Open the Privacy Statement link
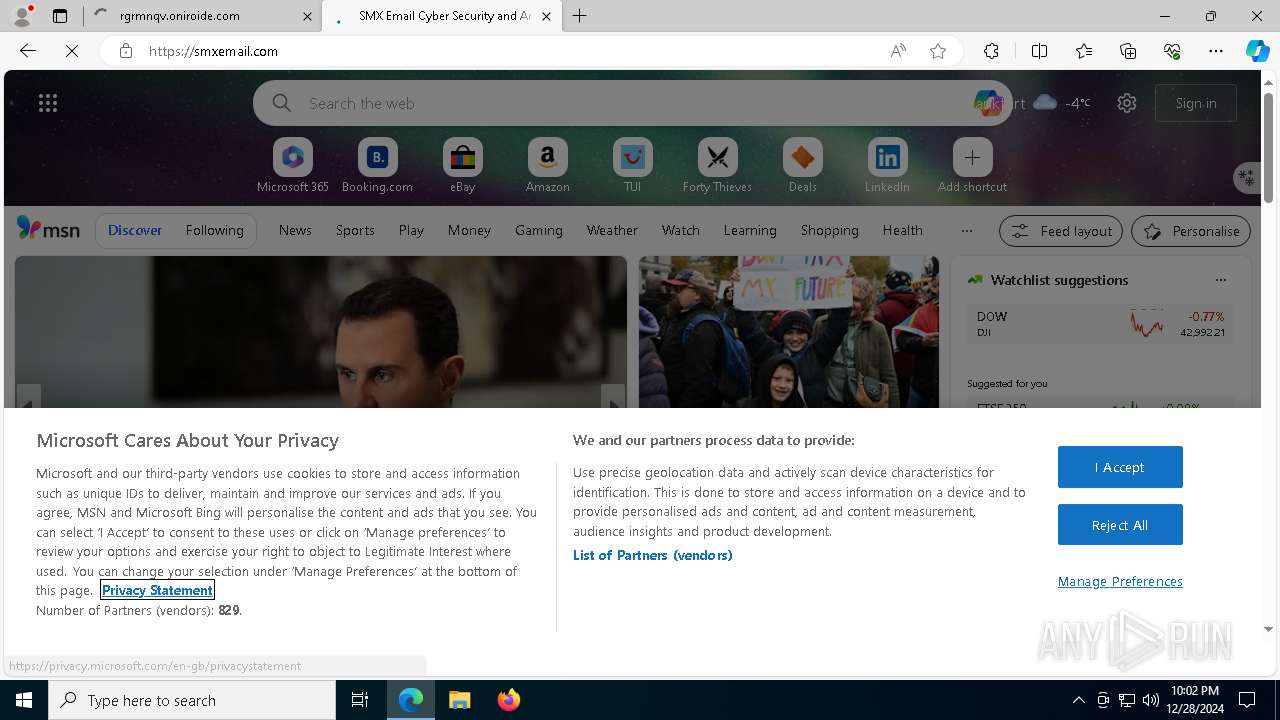Image resolution: width=1280 pixels, height=720 pixels. pyautogui.click(x=157, y=590)
